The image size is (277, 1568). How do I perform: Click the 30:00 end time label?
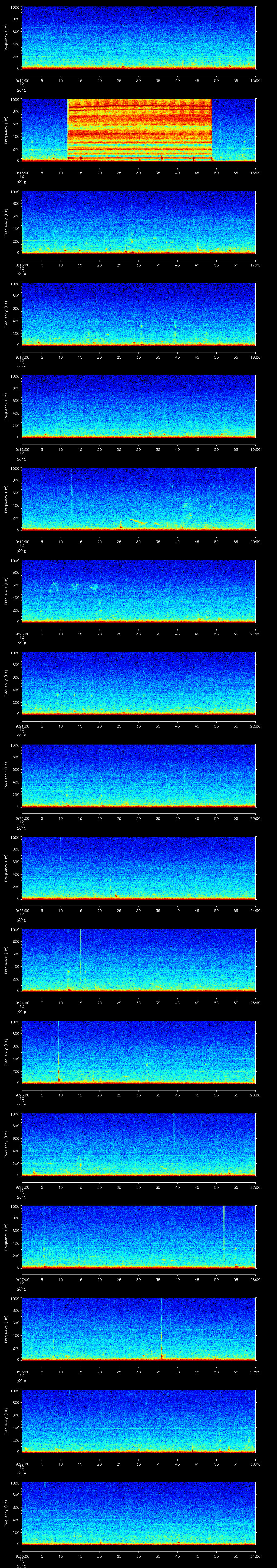[255, 1463]
